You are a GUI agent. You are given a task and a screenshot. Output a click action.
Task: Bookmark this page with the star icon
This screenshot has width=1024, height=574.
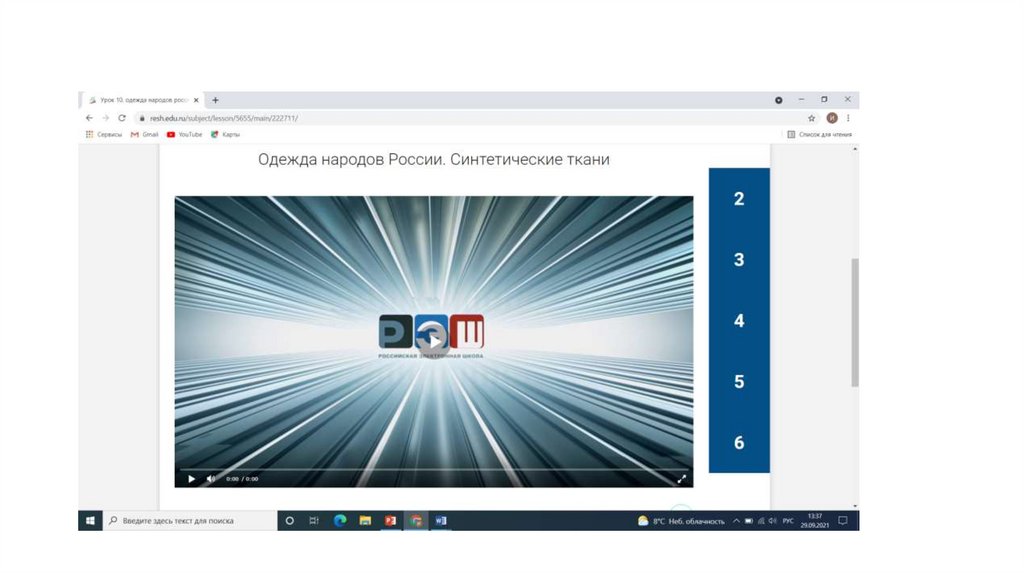(812, 118)
